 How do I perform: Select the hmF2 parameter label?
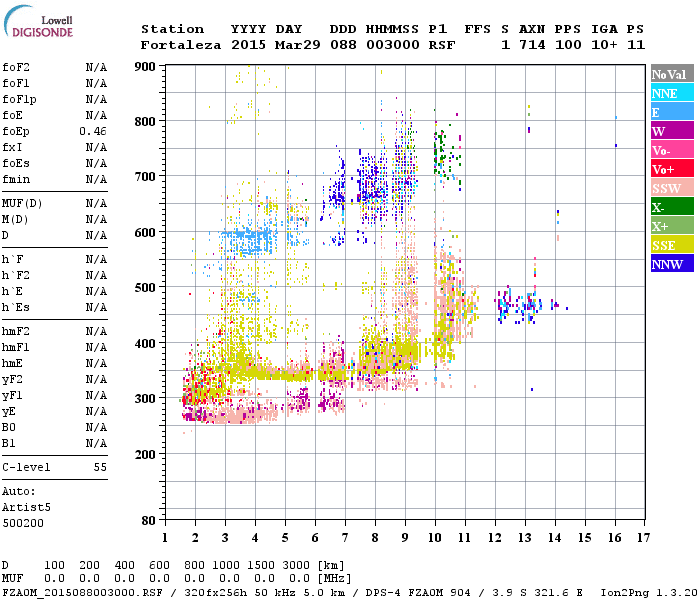coord(14,331)
